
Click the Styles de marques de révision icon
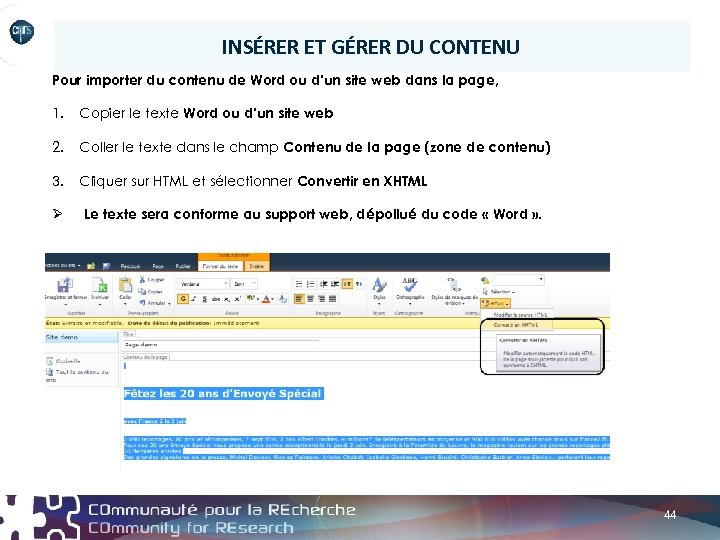pos(454,285)
